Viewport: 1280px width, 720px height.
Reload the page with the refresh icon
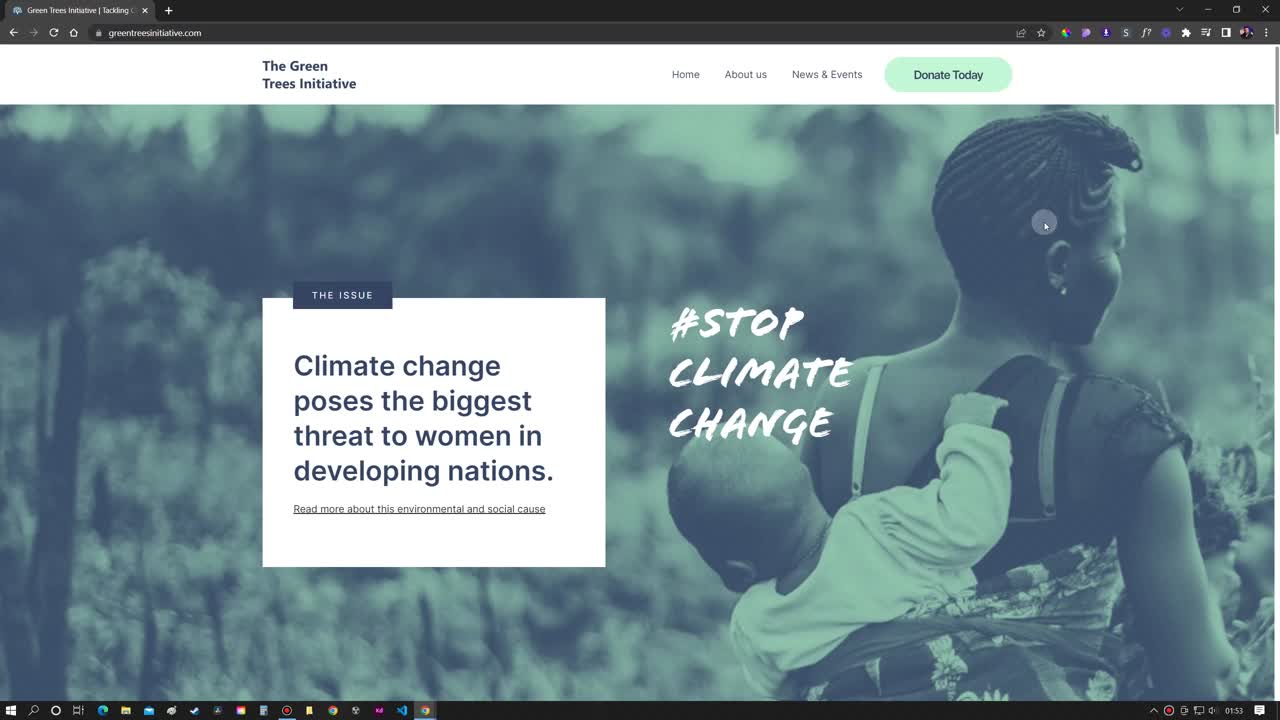tap(54, 33)
